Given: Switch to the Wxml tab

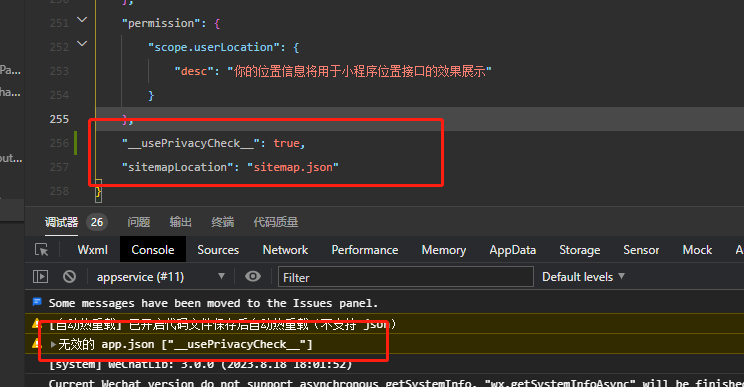Looking at the screenshot, I should [93, 250].
